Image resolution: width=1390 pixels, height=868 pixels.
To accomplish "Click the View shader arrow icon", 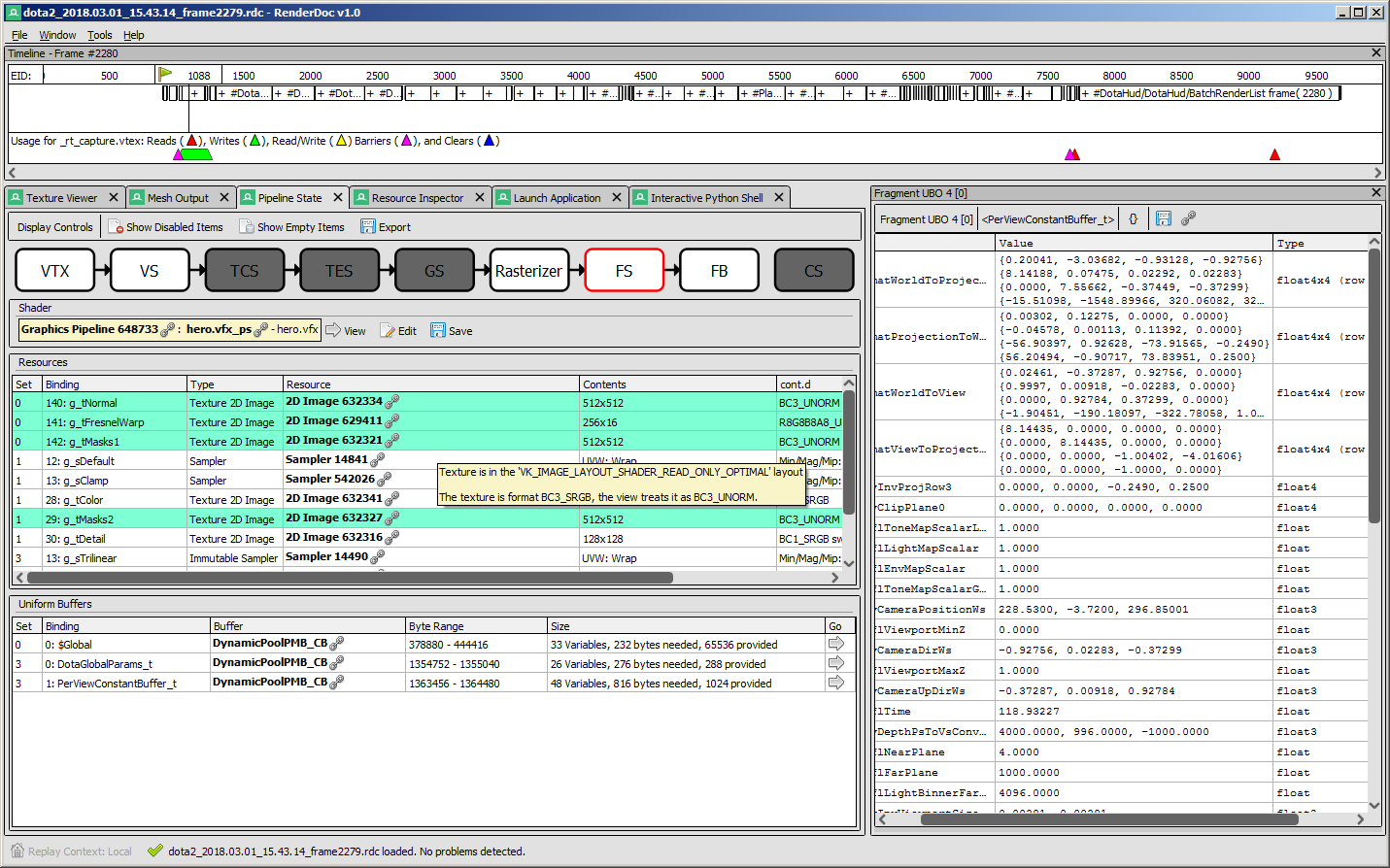I will (333, 330).
